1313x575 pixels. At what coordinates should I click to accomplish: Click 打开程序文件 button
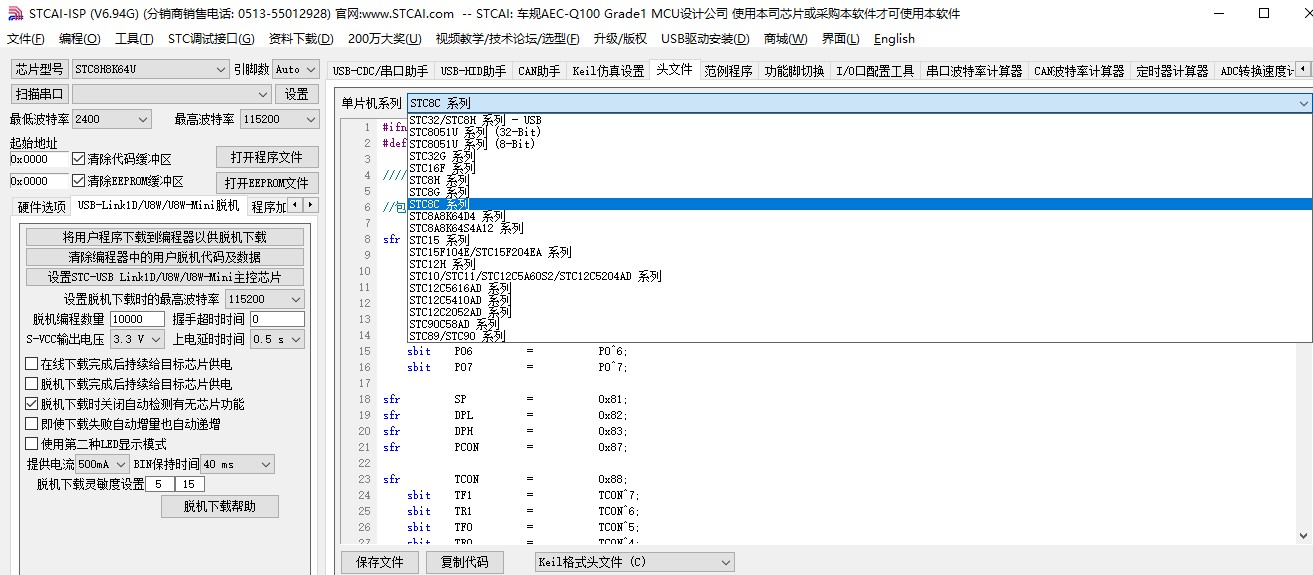pyautogui.click(x=267, y=157)
